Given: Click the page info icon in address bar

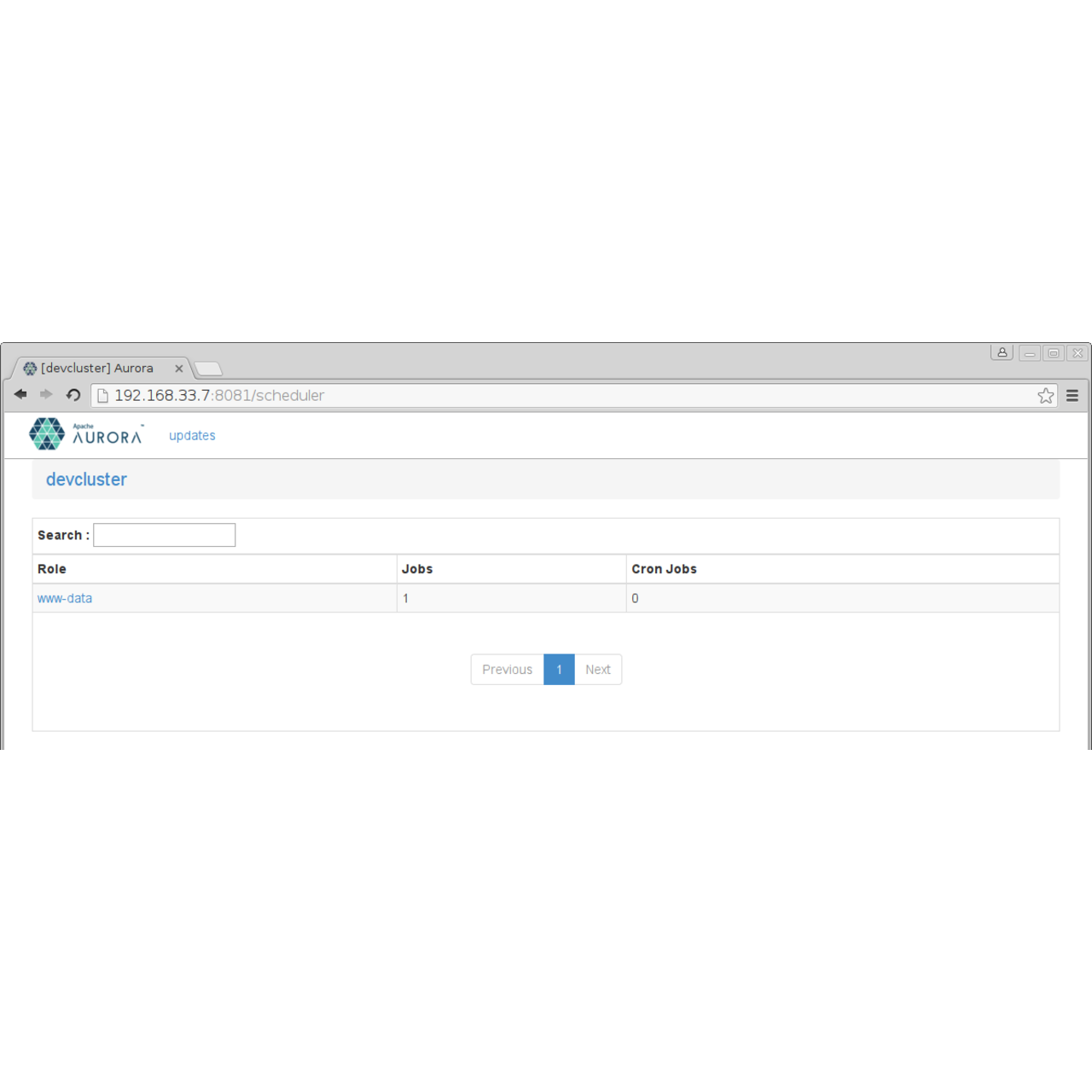Looking at the screenshot, I should point(103,396).
